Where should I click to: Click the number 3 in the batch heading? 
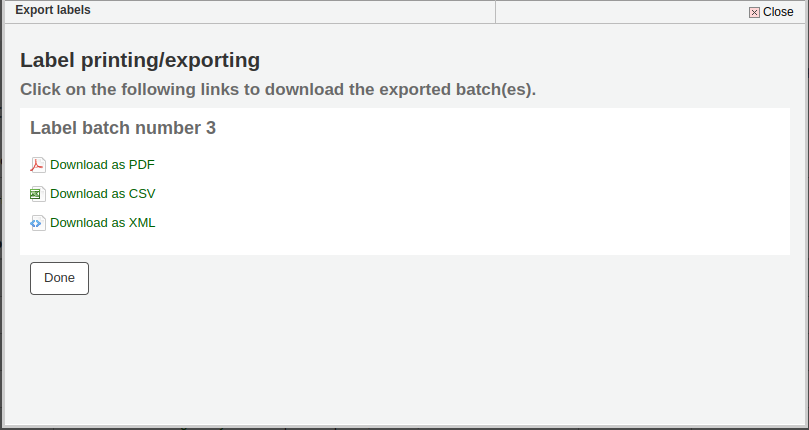[210, 128]
